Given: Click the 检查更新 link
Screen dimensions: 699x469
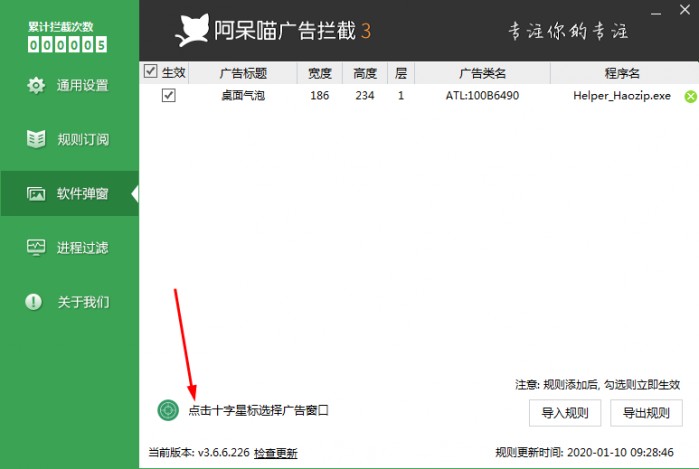Looking at the screenshot, I should 275,453.
